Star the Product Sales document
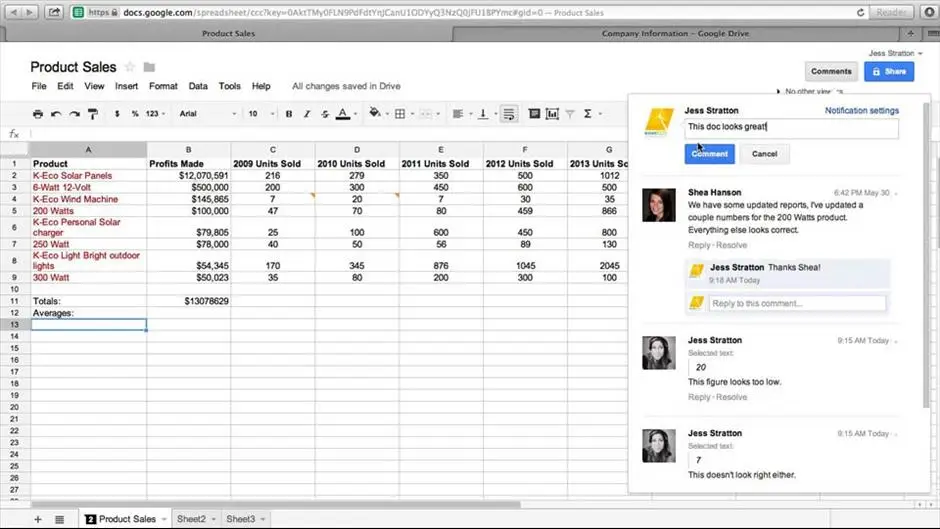This screenshot has height=529, width=940. point(129,67)
